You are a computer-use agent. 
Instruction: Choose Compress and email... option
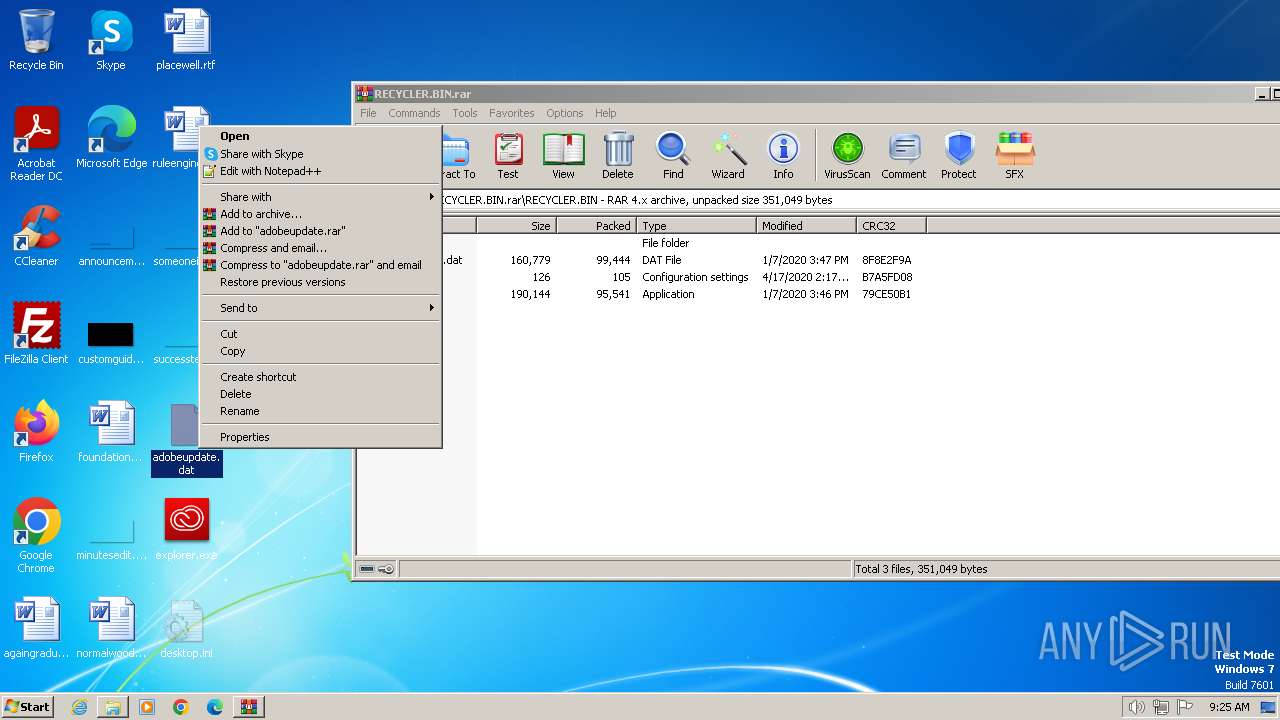[x=320, y=248]
